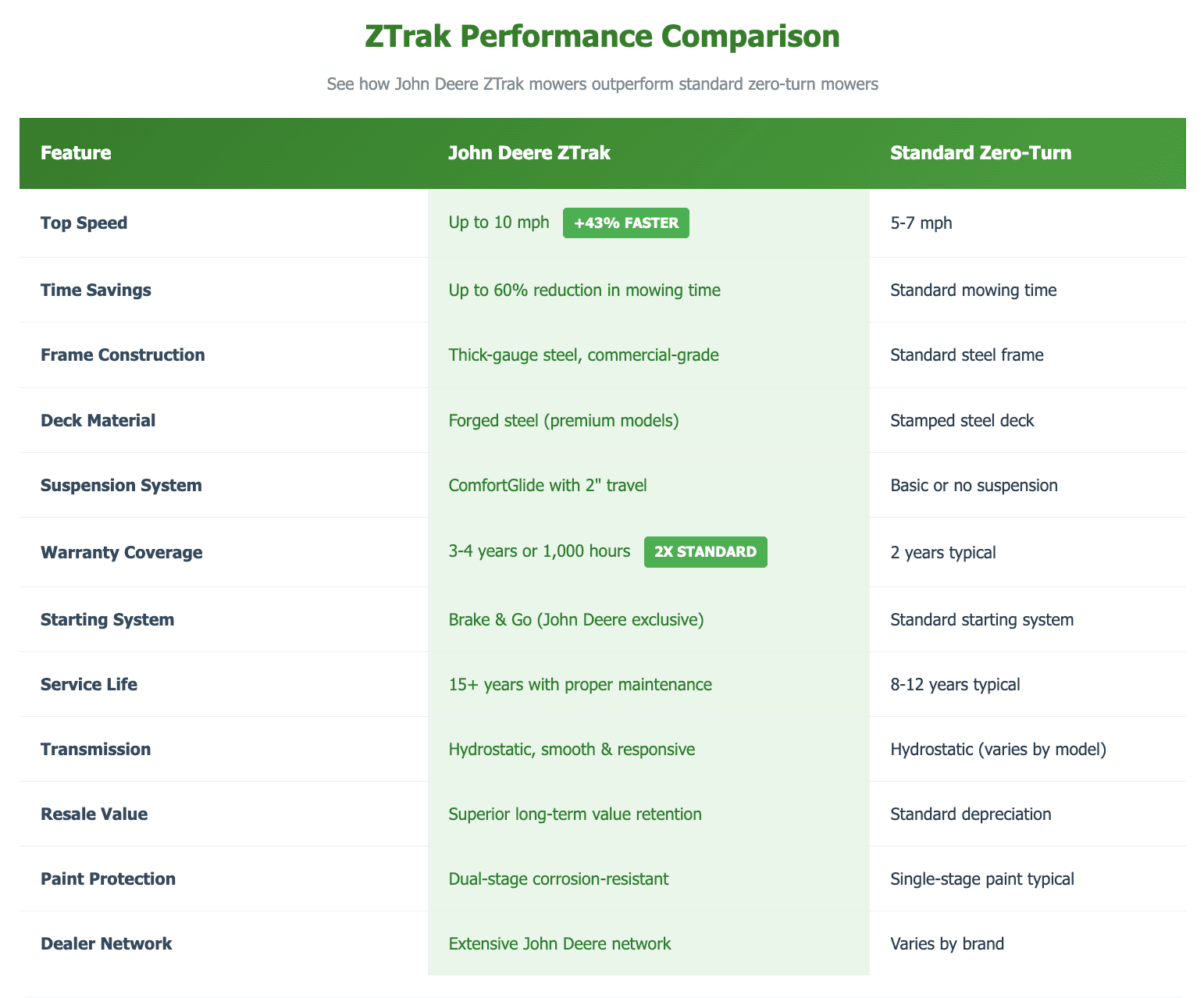Click the subtitle about outperforming standard mowers

(x=602, y=84)
